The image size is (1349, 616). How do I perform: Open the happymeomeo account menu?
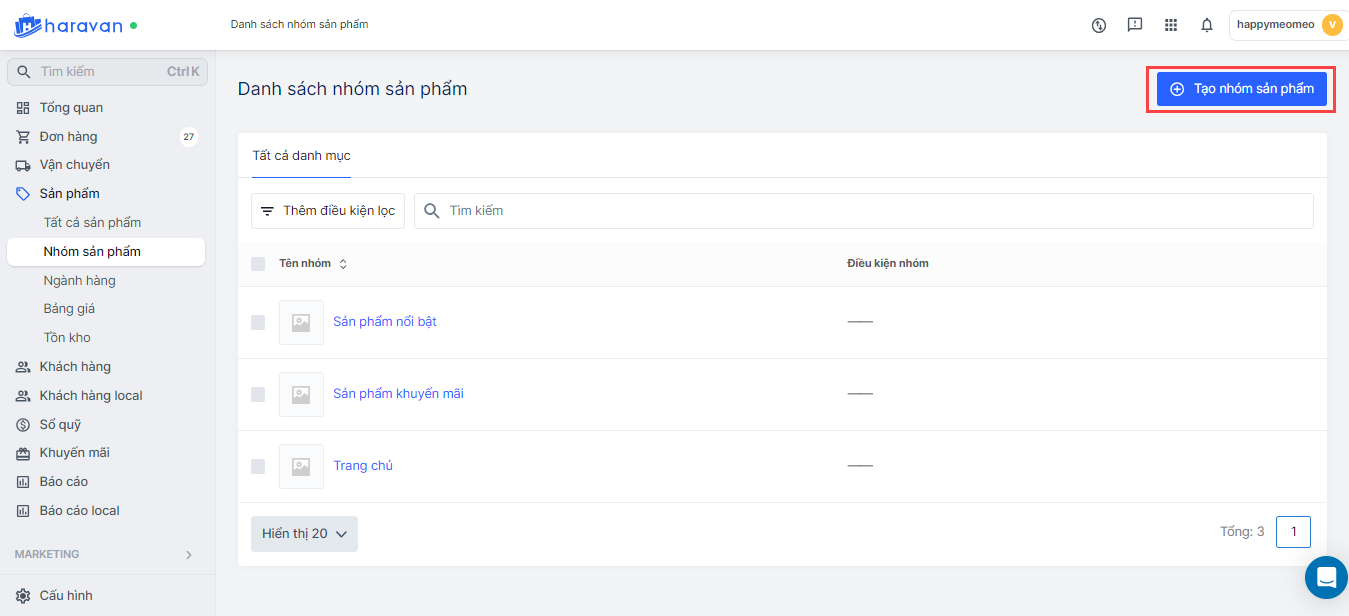(1288, 25)
